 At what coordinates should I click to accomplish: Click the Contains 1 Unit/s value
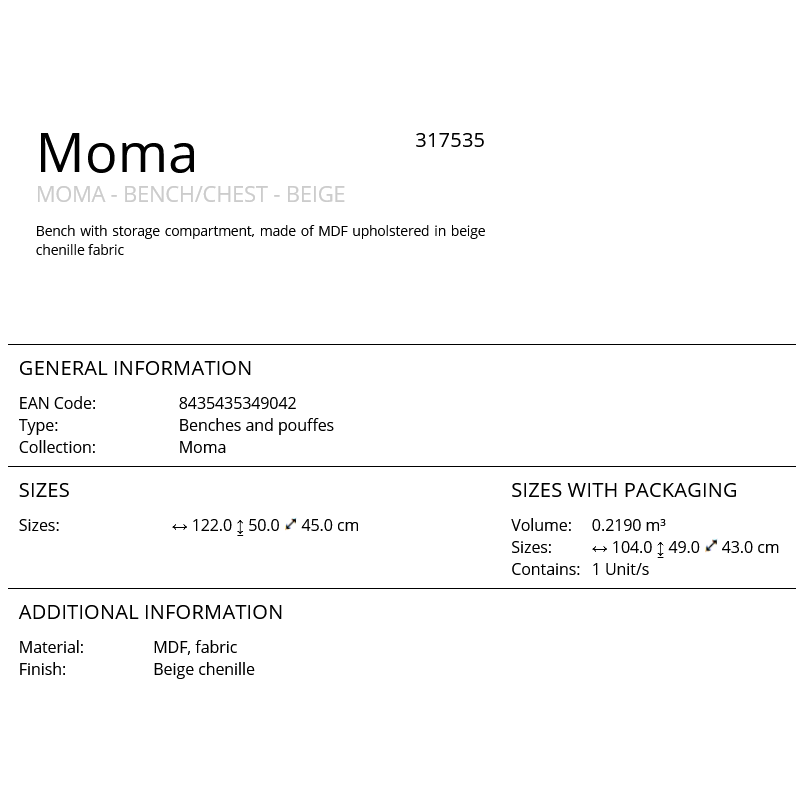click(x=620, y=569)
